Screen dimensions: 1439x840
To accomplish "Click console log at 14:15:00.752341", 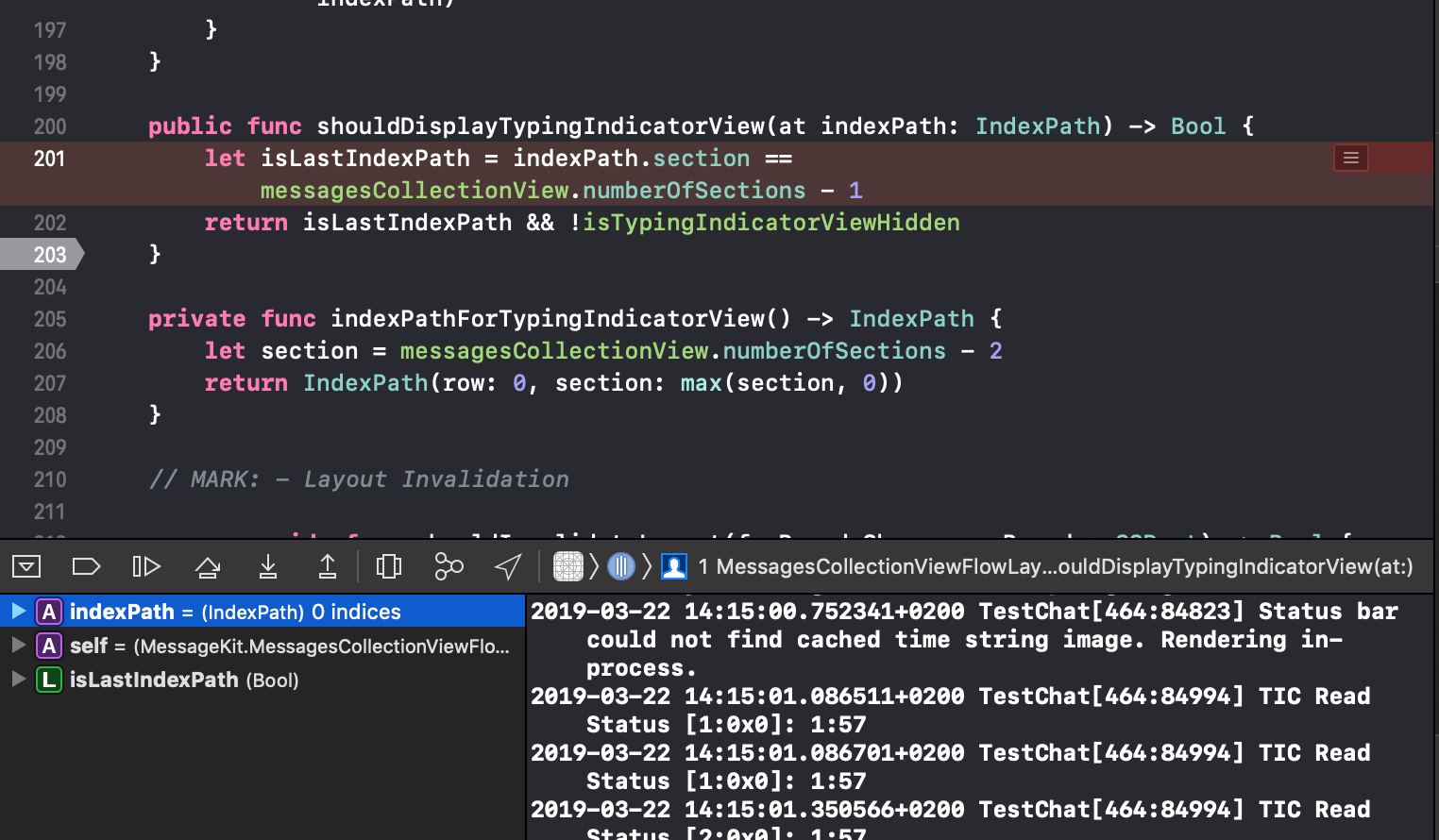I will pos(964,640).
